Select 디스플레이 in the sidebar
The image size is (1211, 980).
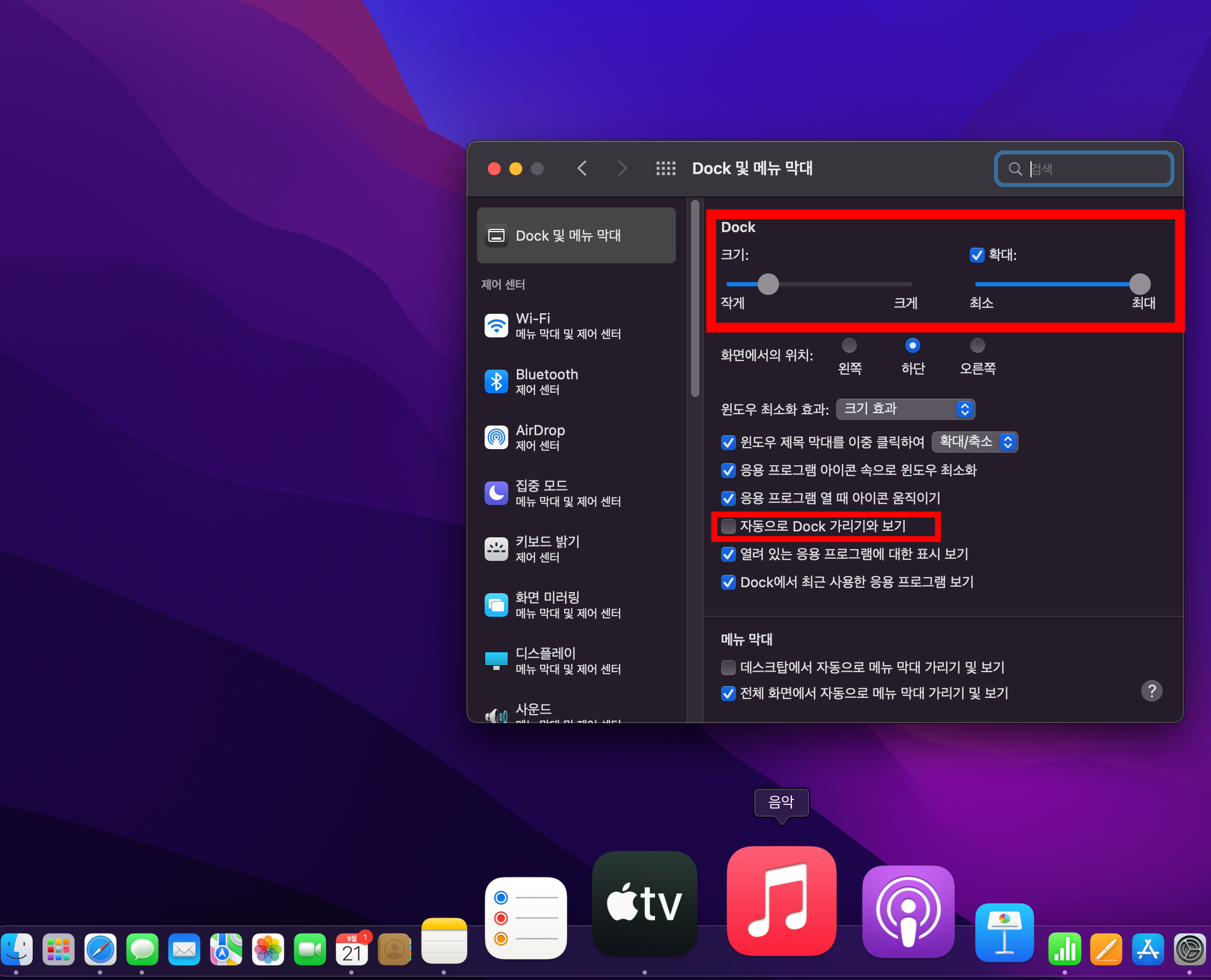[x=576, y=660]
